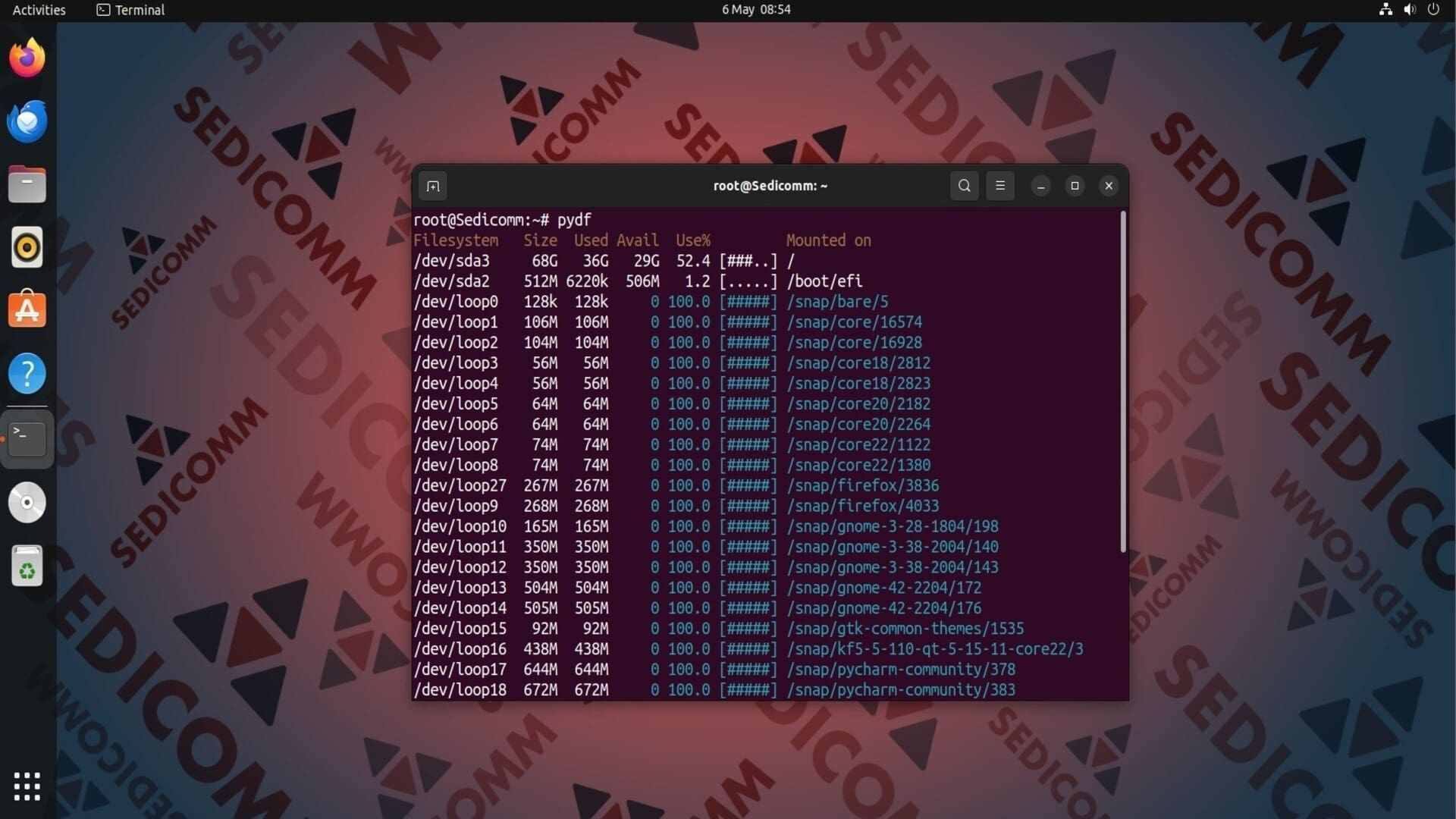Viewport: 1456px width, 819px height.
Task: Click the /dev/loop27 device entry
Action: (x=460, y=485)
